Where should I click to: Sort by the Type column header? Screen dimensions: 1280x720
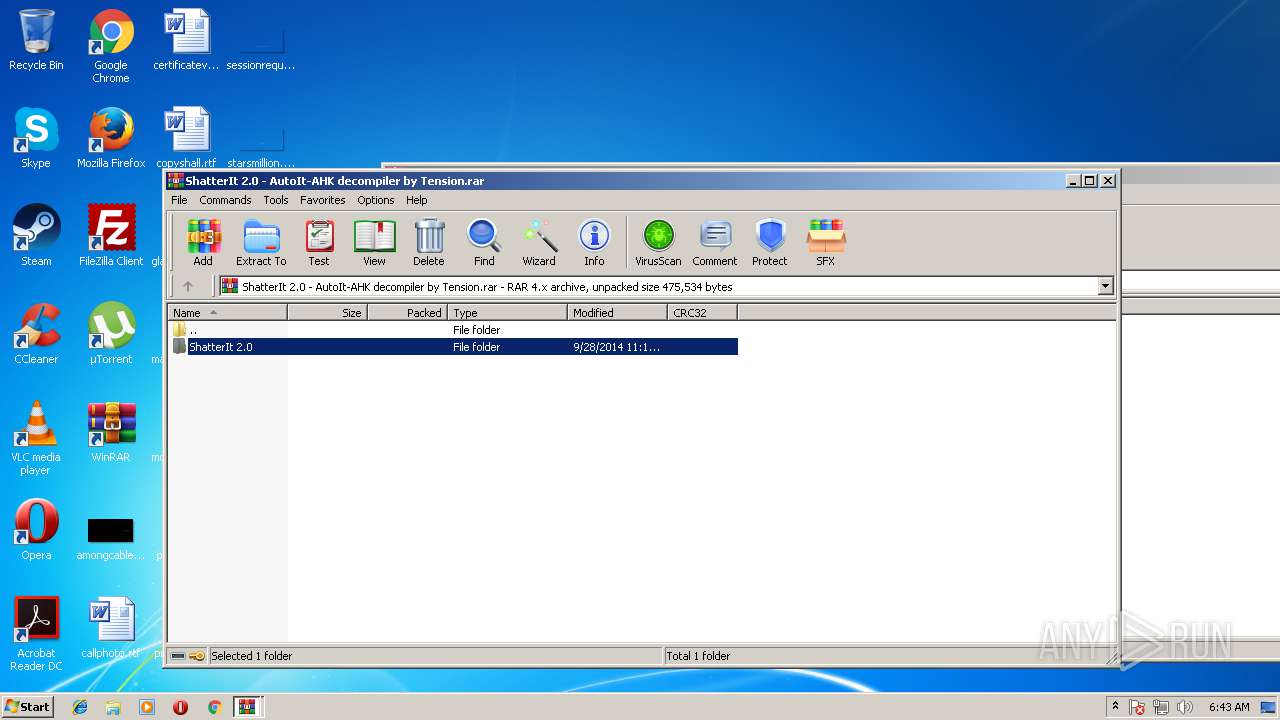coord(508,312)
